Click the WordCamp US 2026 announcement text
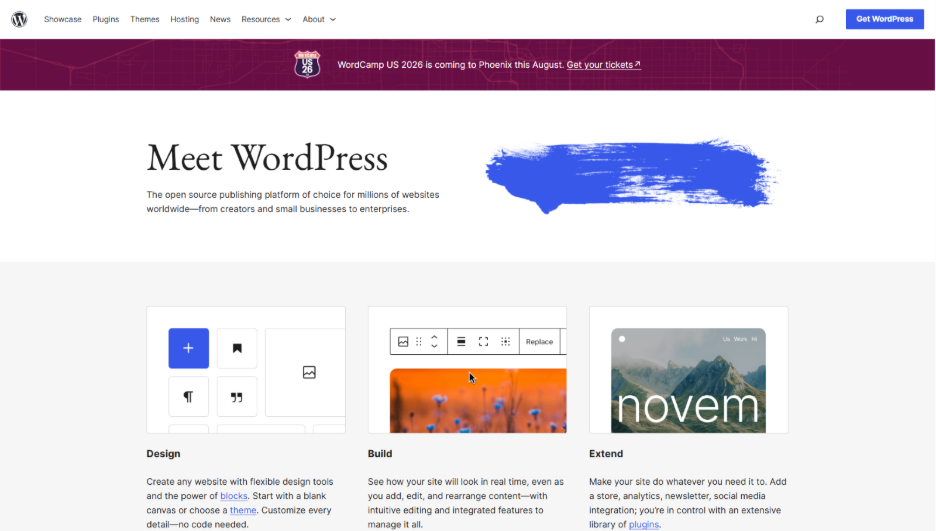Viewport: 936px width, 531px height. click(451, 64)
